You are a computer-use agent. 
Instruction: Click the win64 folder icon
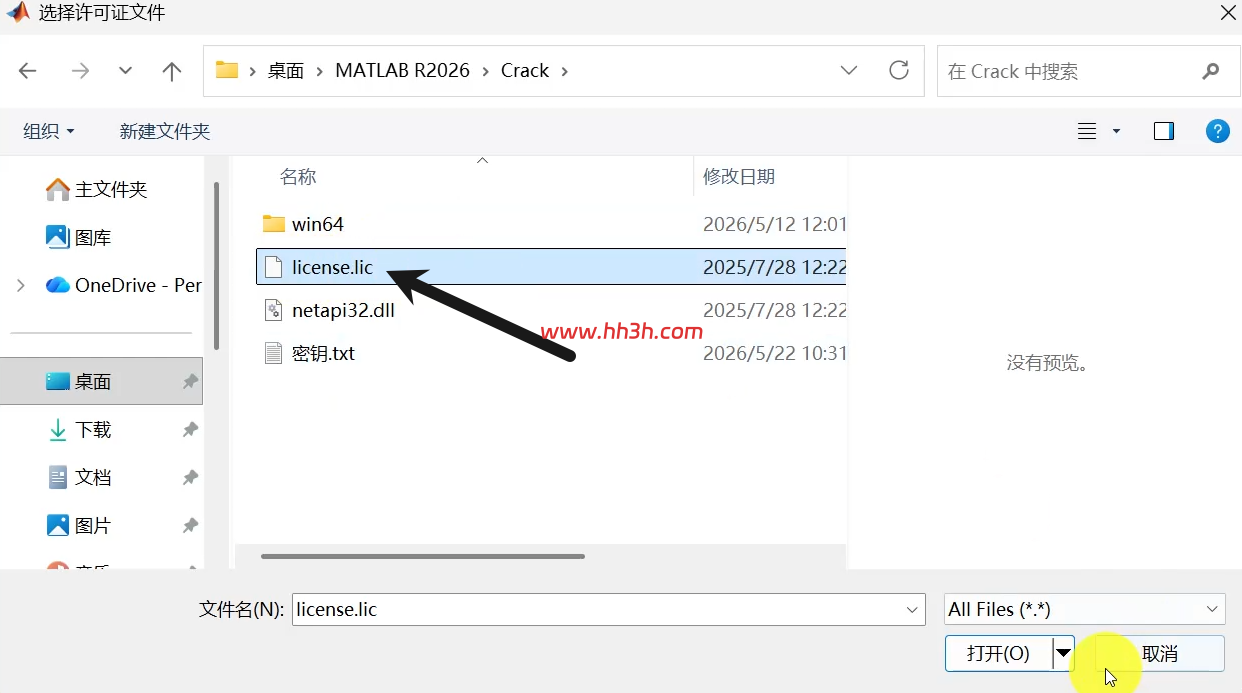pos(274,224)
